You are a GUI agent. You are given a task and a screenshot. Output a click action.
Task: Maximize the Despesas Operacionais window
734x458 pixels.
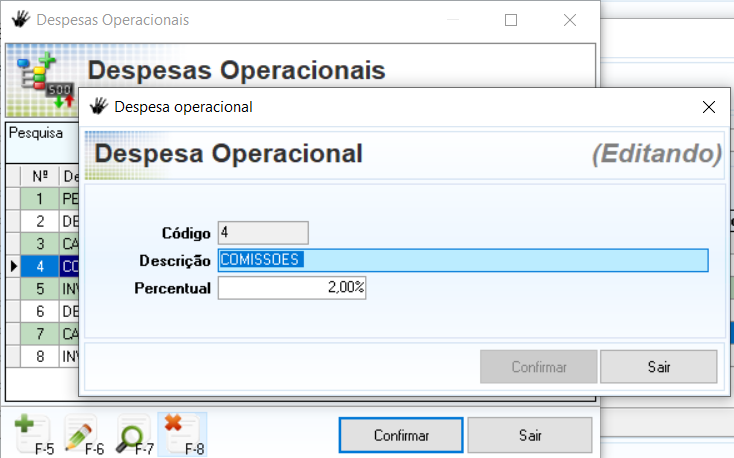point(511,19)
